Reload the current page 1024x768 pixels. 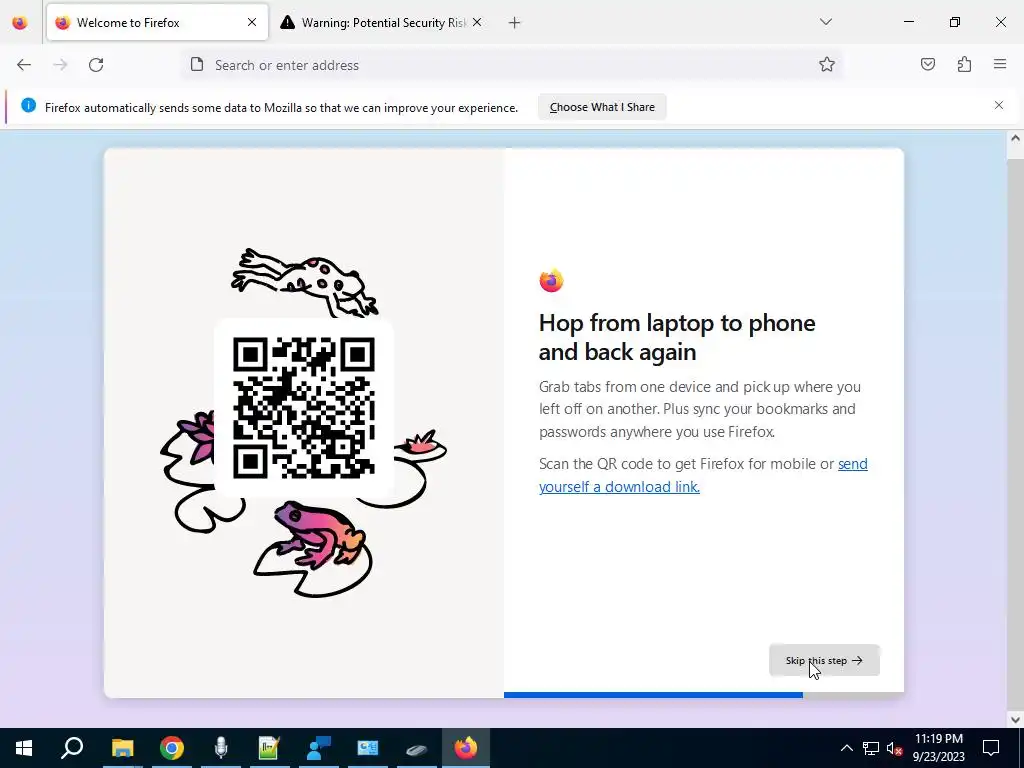pyautogui.click(x=96, y=65)
